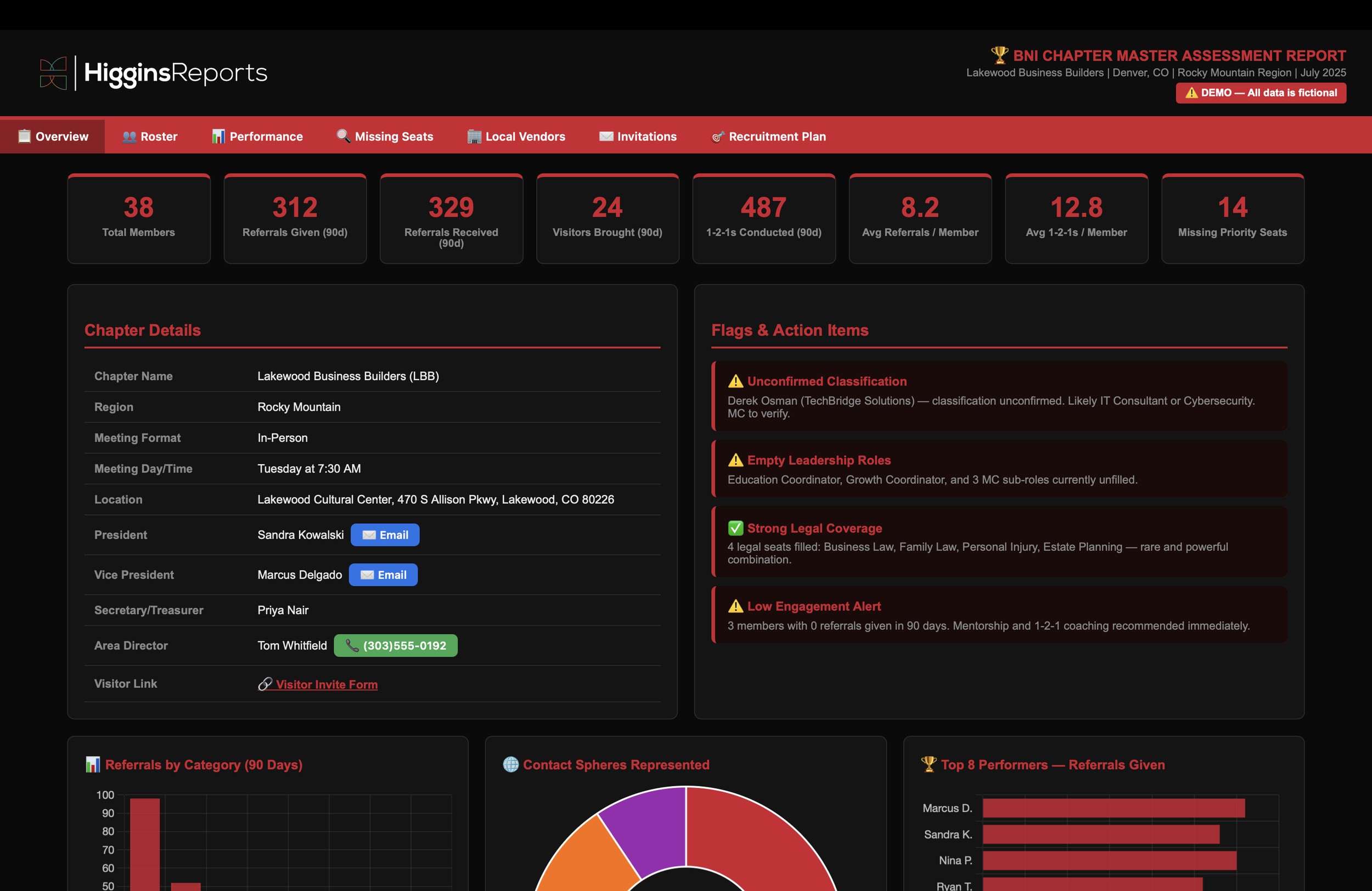
Task: Click the globe icon by Contact Spheres Represented
Action: pos(510,764)
